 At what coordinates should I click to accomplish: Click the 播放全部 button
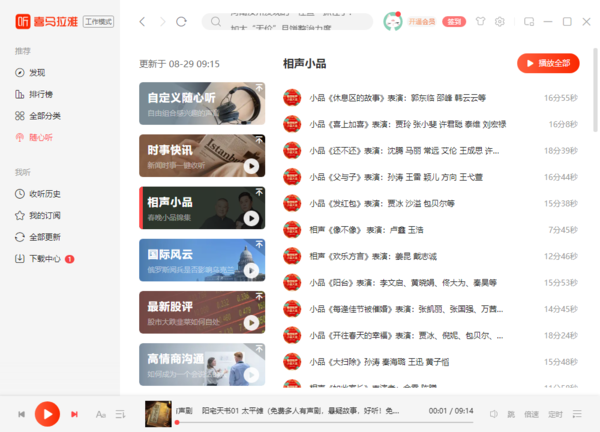click(548, 63)
